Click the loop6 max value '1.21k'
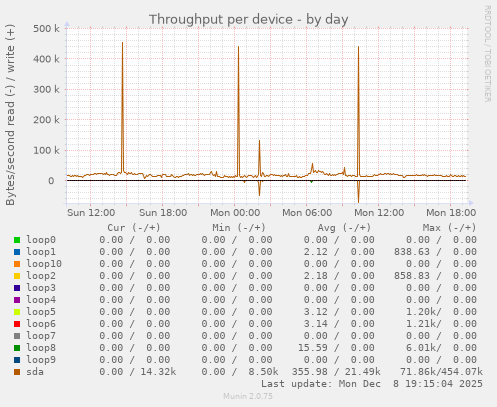The image size is (497, 407). [x=421, y=324]
